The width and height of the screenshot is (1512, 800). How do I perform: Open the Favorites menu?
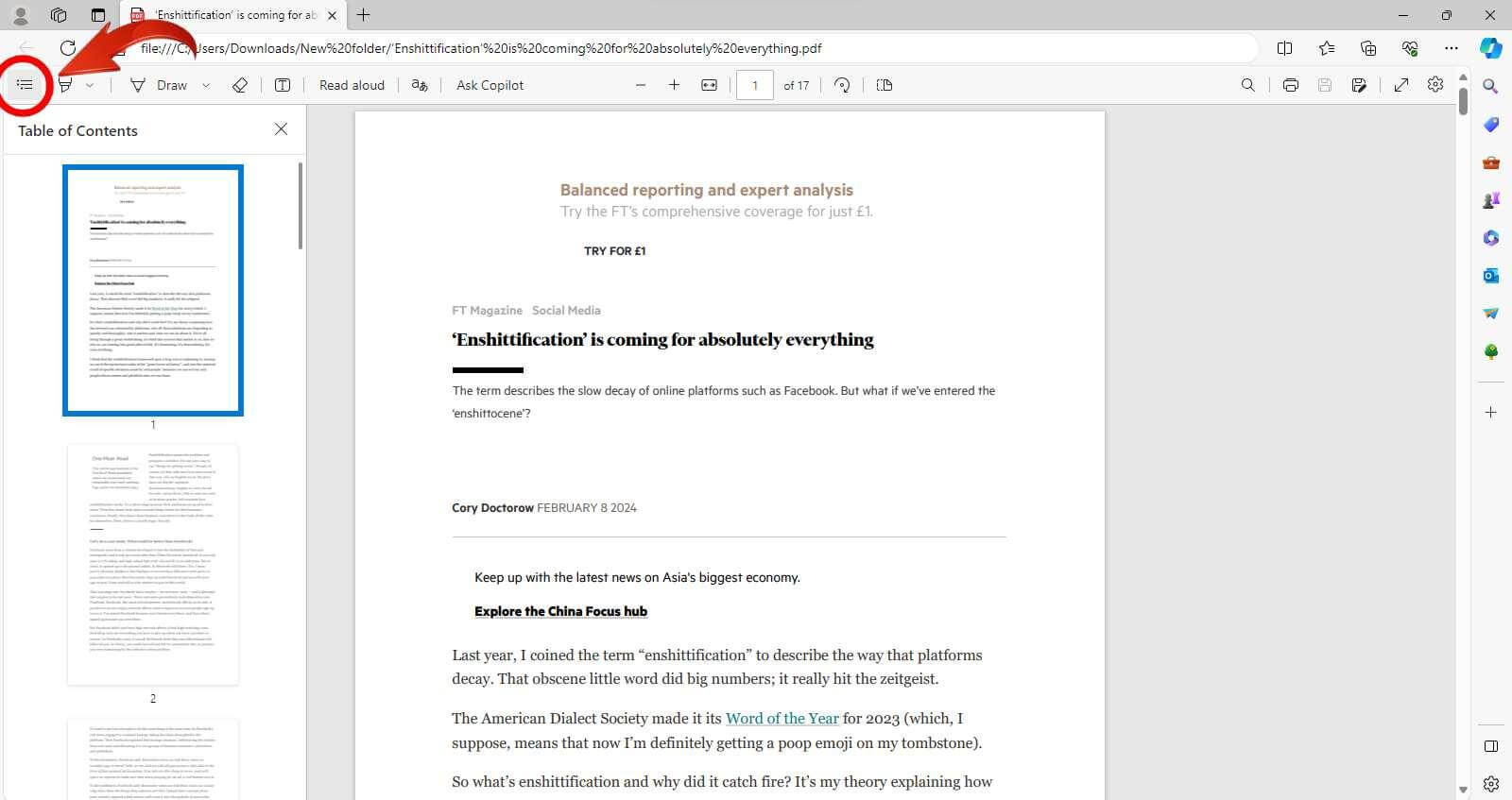point(1327,48)
